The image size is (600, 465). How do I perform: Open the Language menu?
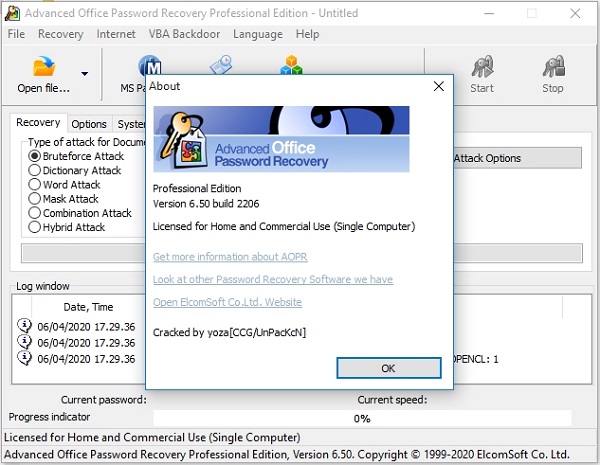pyautogui.click(x=257, y=34)
